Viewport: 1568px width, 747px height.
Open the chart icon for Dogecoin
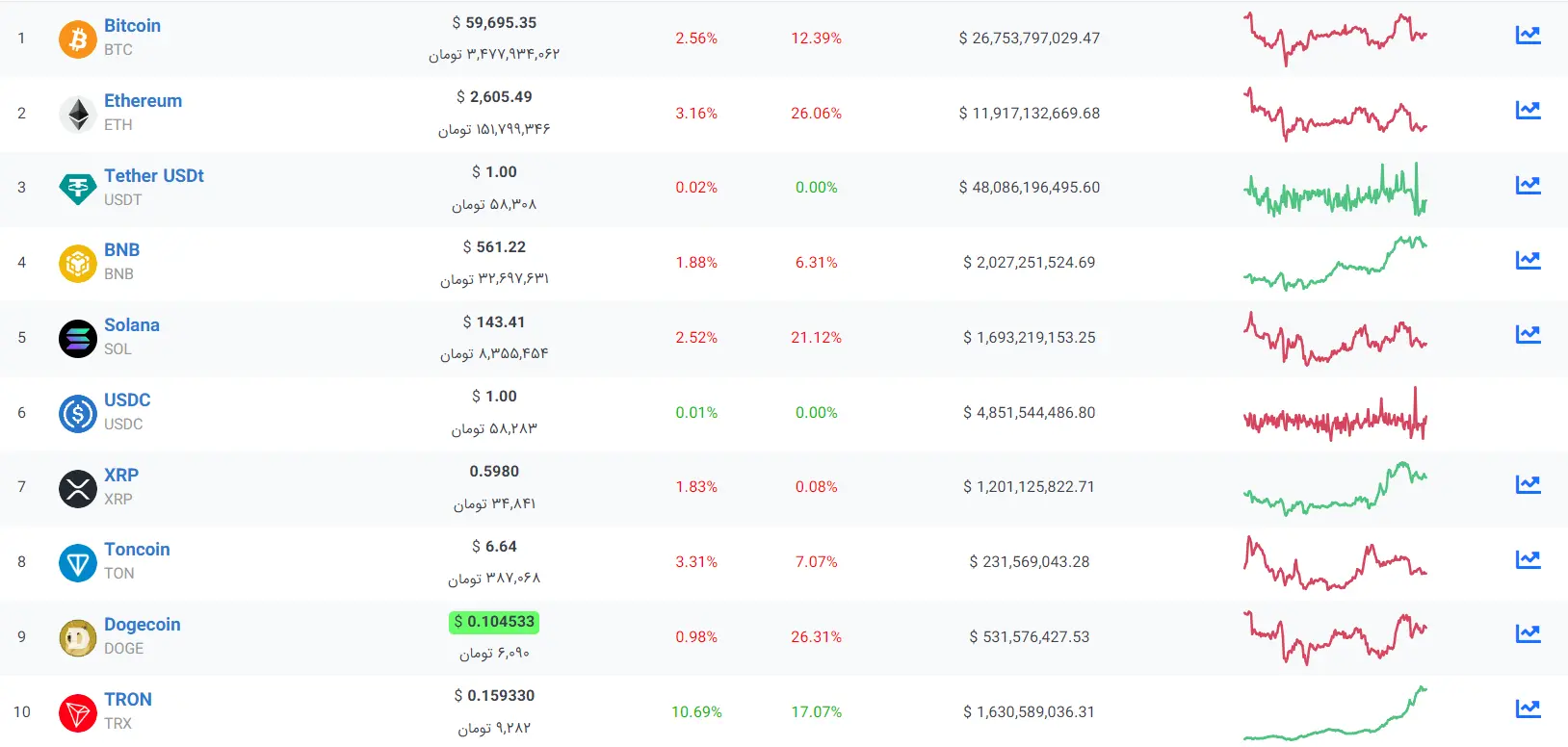tap(1529, 633)
